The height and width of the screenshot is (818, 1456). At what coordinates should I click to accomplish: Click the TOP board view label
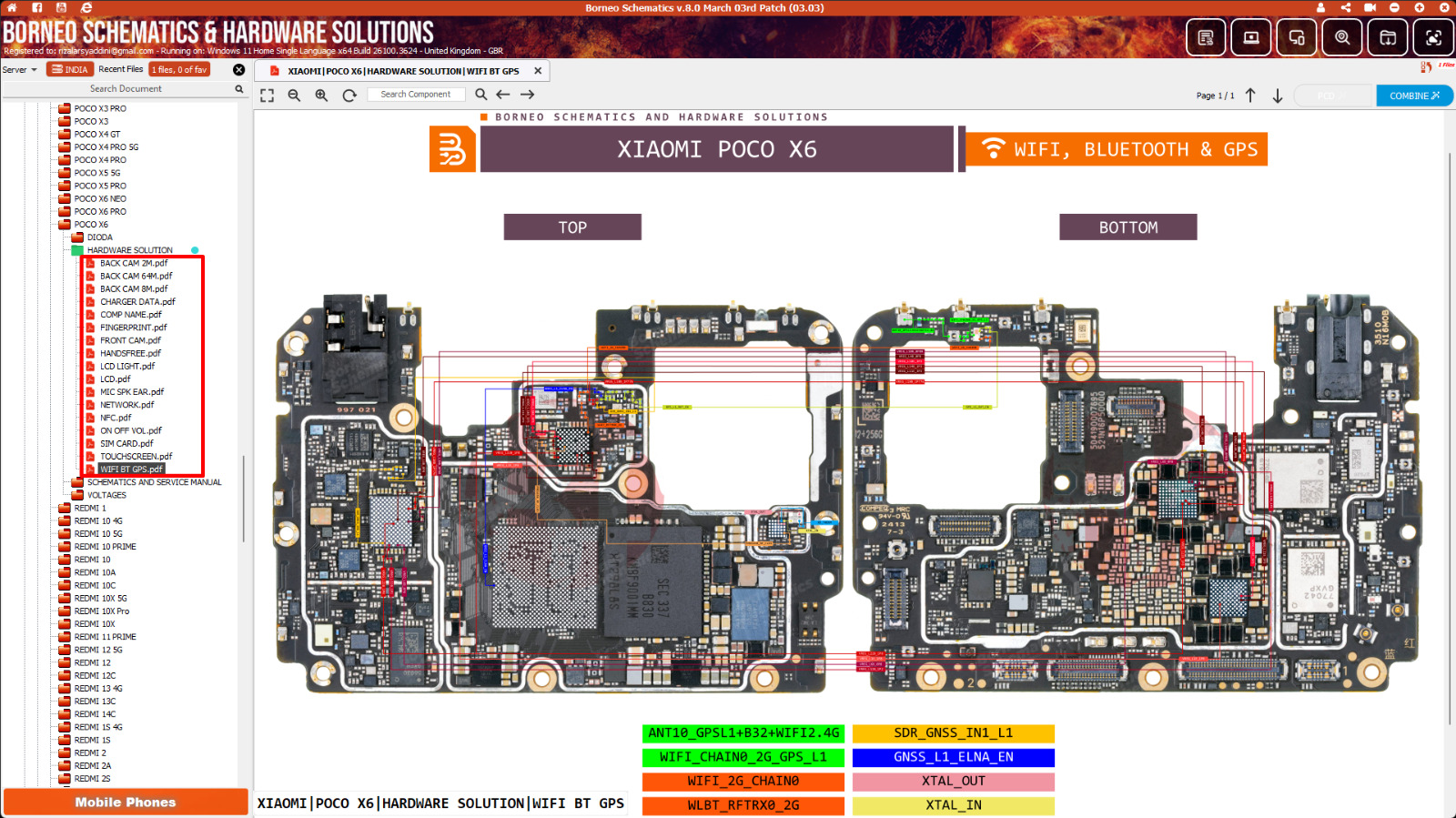pos(572,227)
